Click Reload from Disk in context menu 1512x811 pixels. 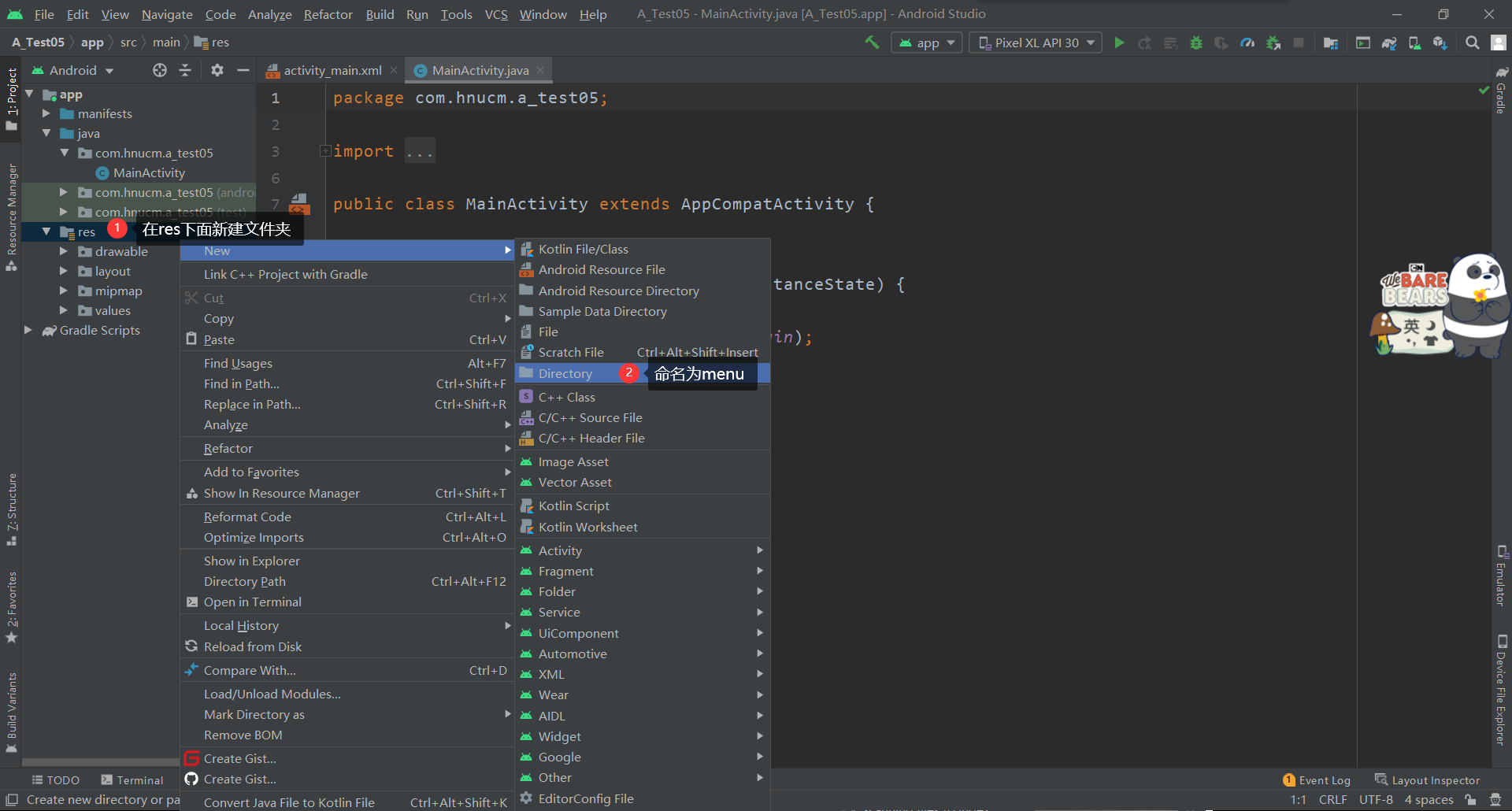coord(347,646)
